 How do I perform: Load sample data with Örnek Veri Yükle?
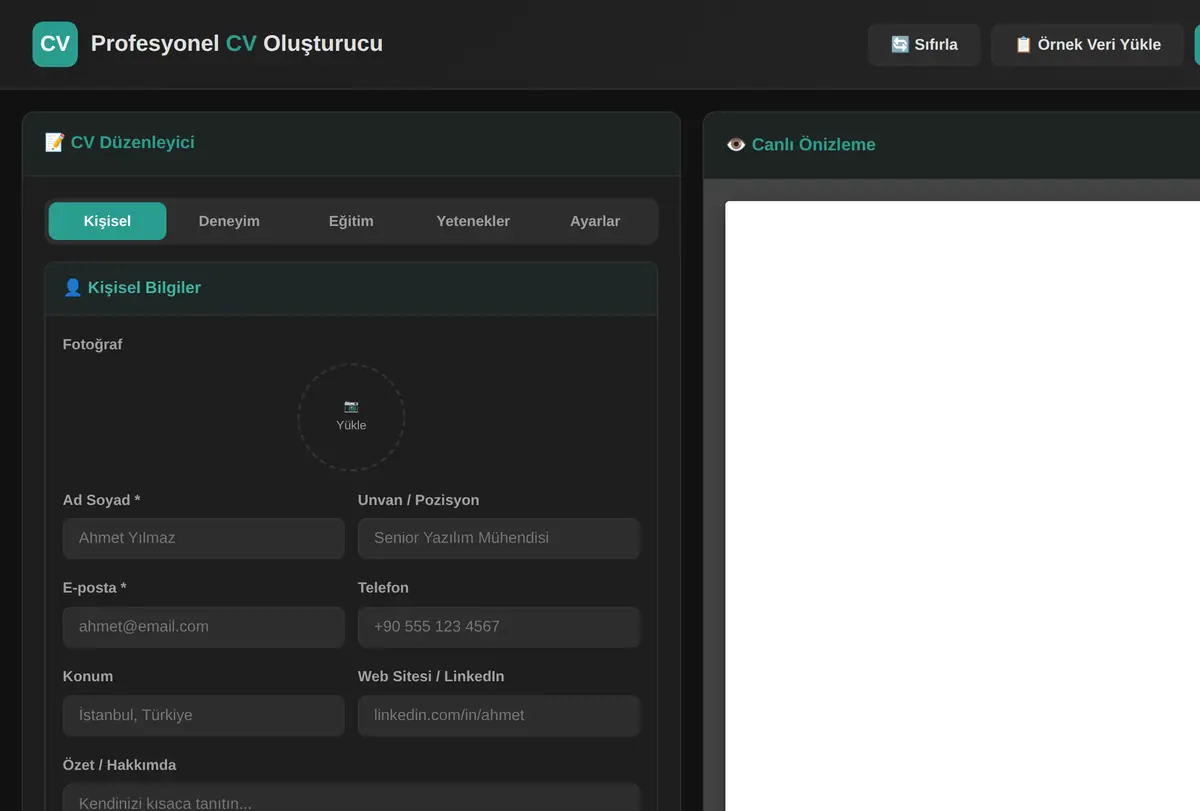click(x=1088, y=45)
